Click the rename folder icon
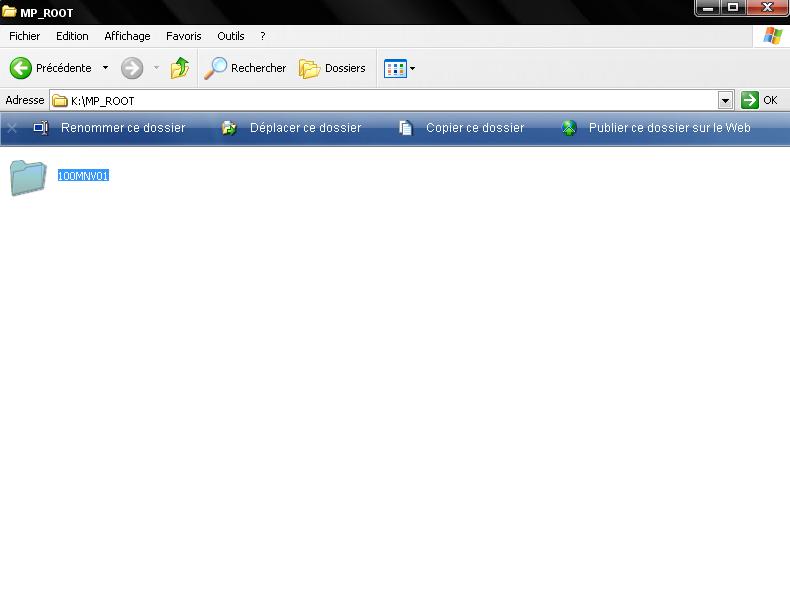 [x=41, y=128]
